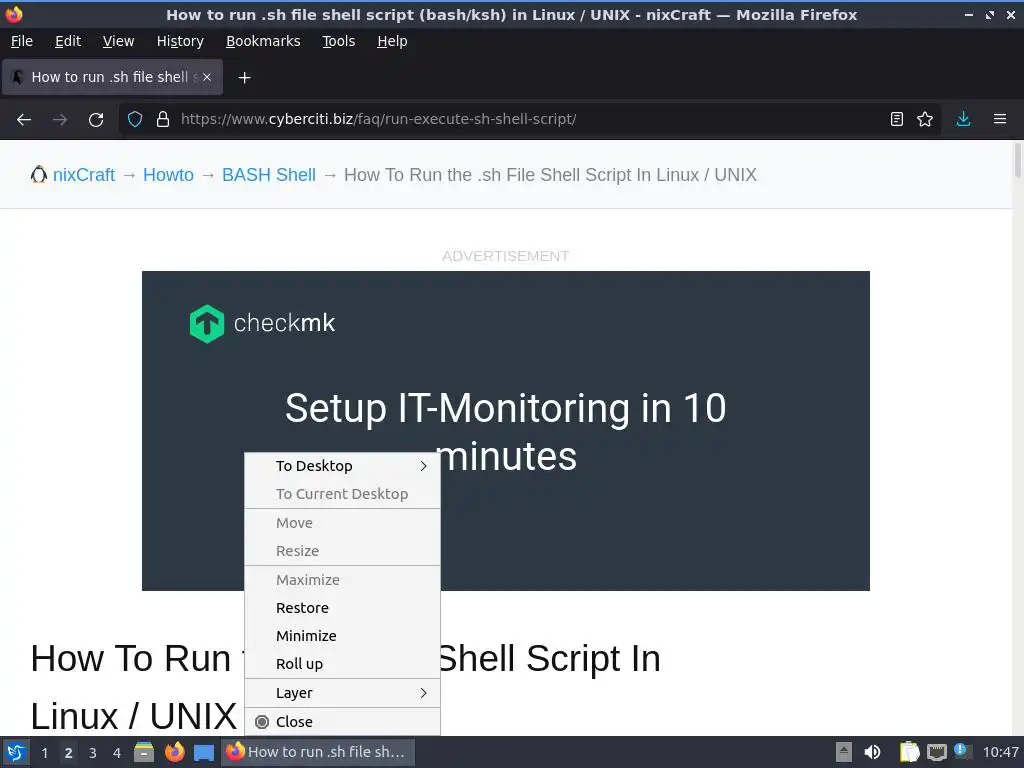Choose Roll up in the context menu

[342, 664]
